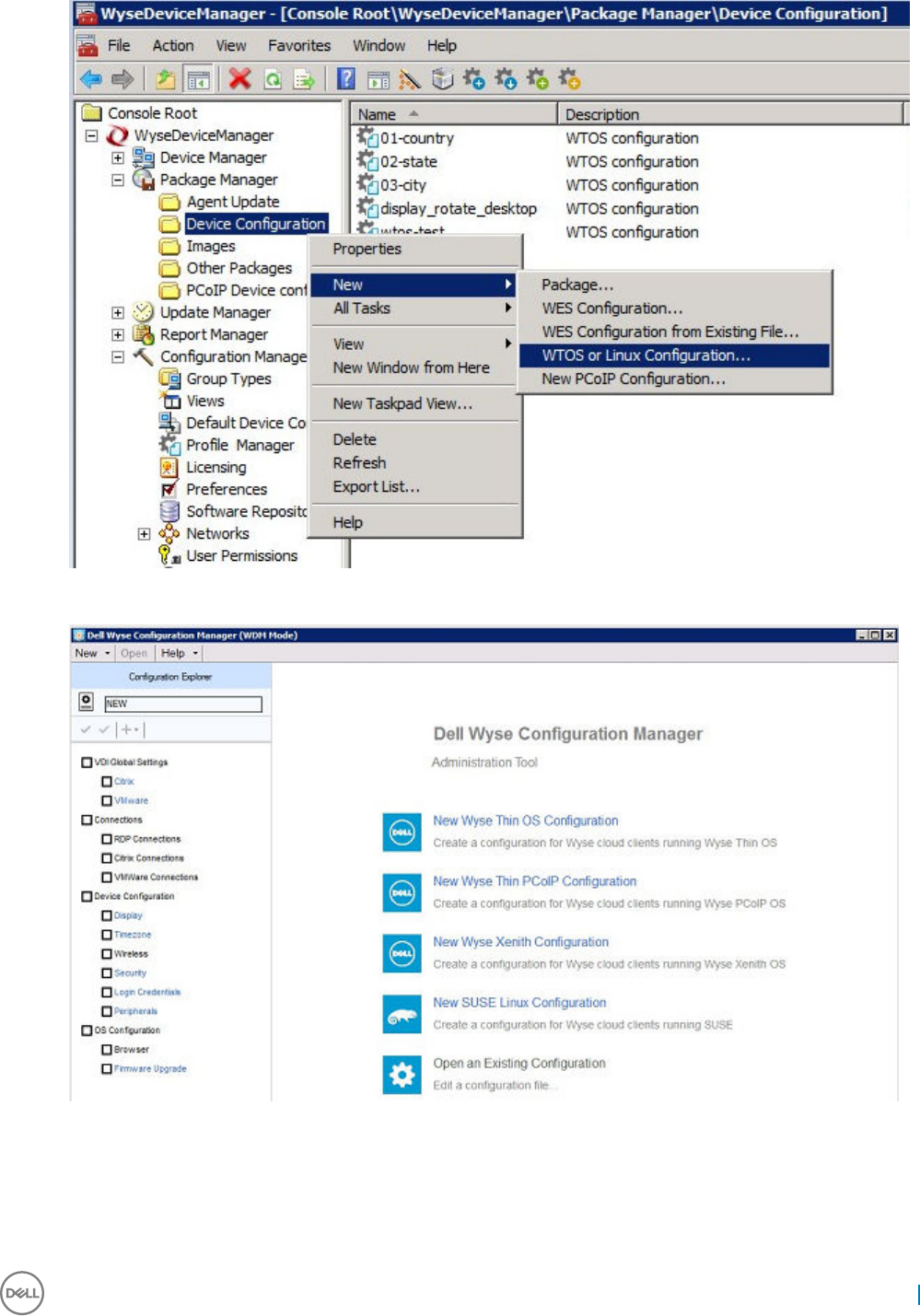This screenshot has height=1316, width=920.
Task: Click the gear icon for Open Existing Configuration
Action: pyautogui.click(x=402, y=1075)
